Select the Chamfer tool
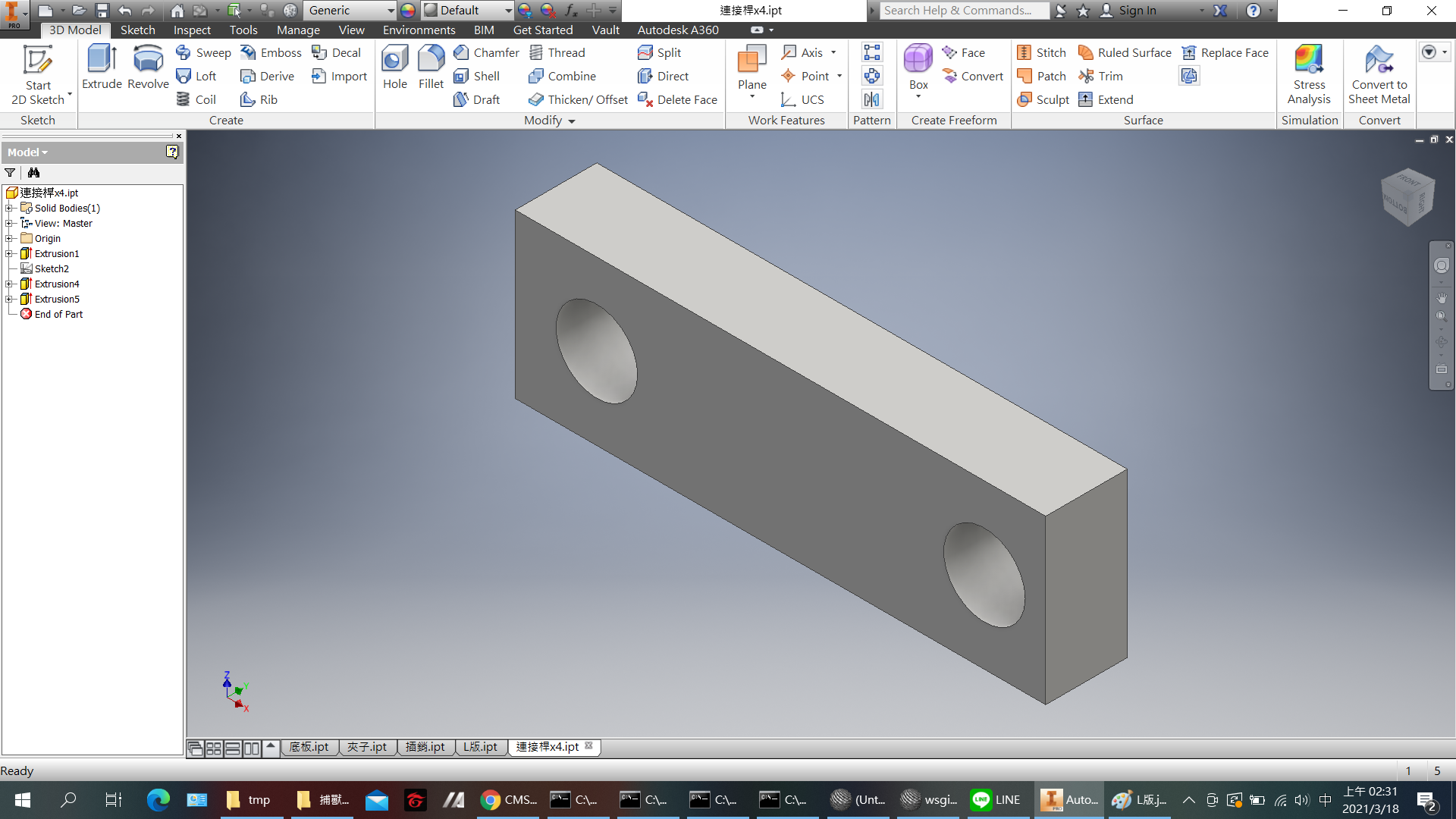1456x819 pixels. pos(486,52)
